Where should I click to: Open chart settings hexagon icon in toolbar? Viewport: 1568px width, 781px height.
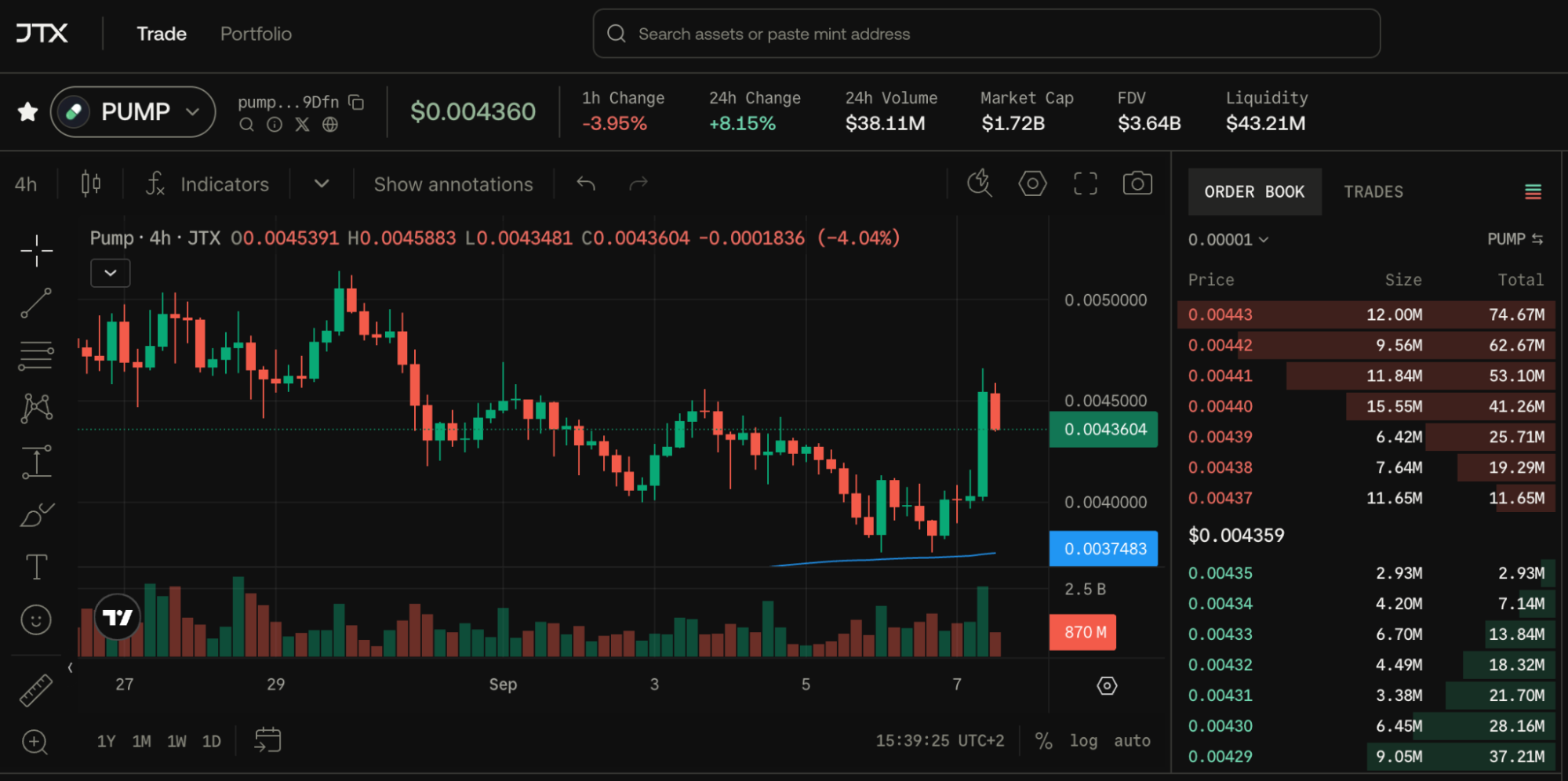pyautogui.click(x=1032, y=183)
